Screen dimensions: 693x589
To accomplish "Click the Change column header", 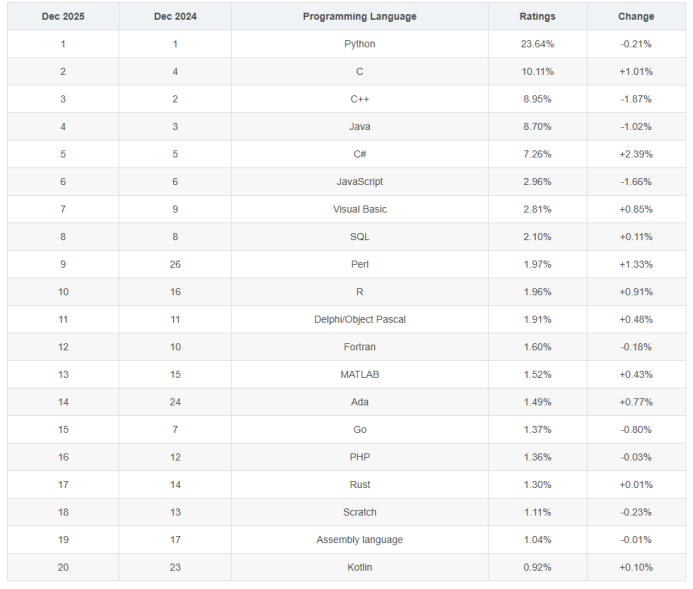I will point(636,17).
